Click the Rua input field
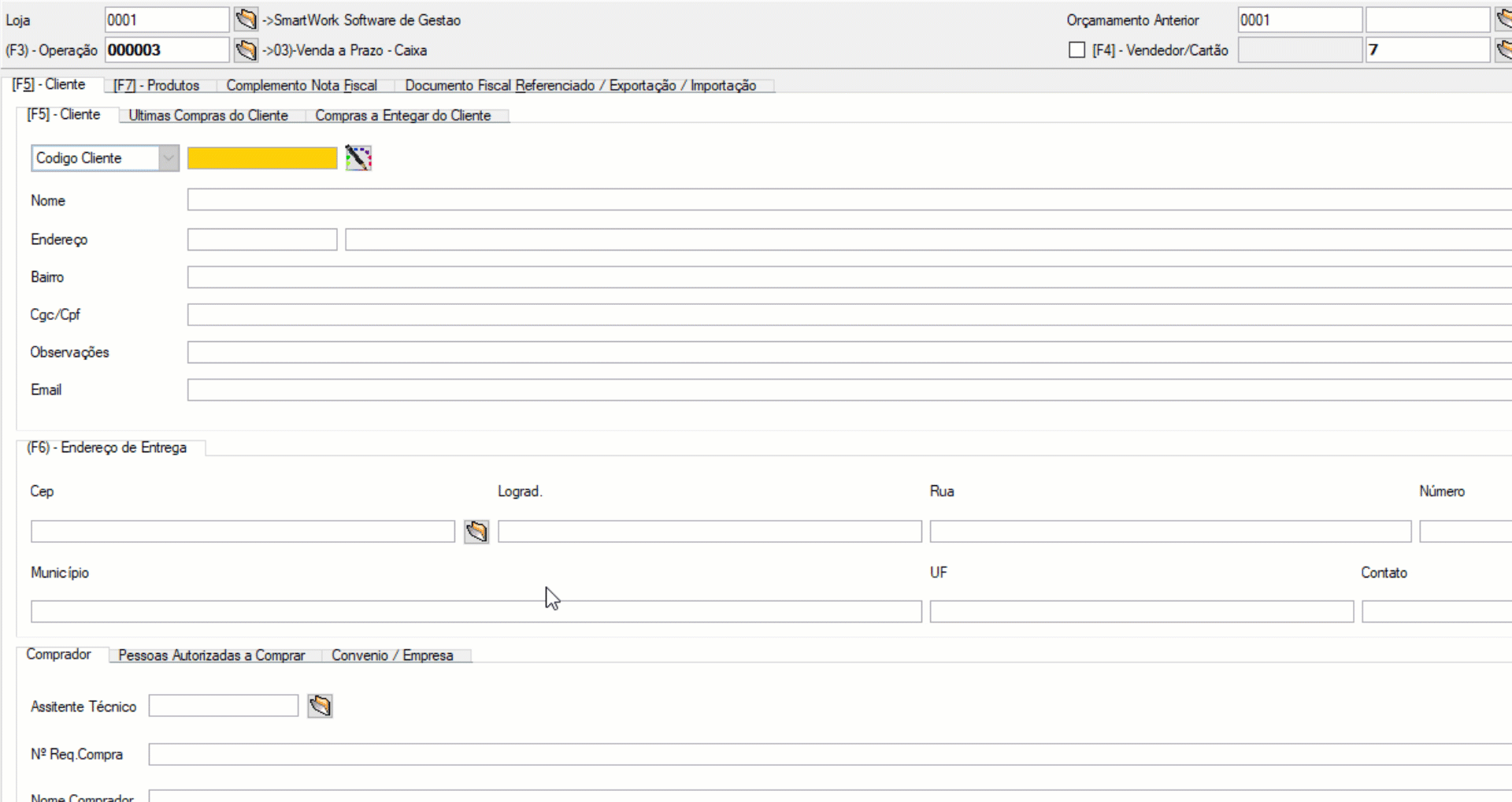This screenshot has height=802, width=1512. 1170,532
